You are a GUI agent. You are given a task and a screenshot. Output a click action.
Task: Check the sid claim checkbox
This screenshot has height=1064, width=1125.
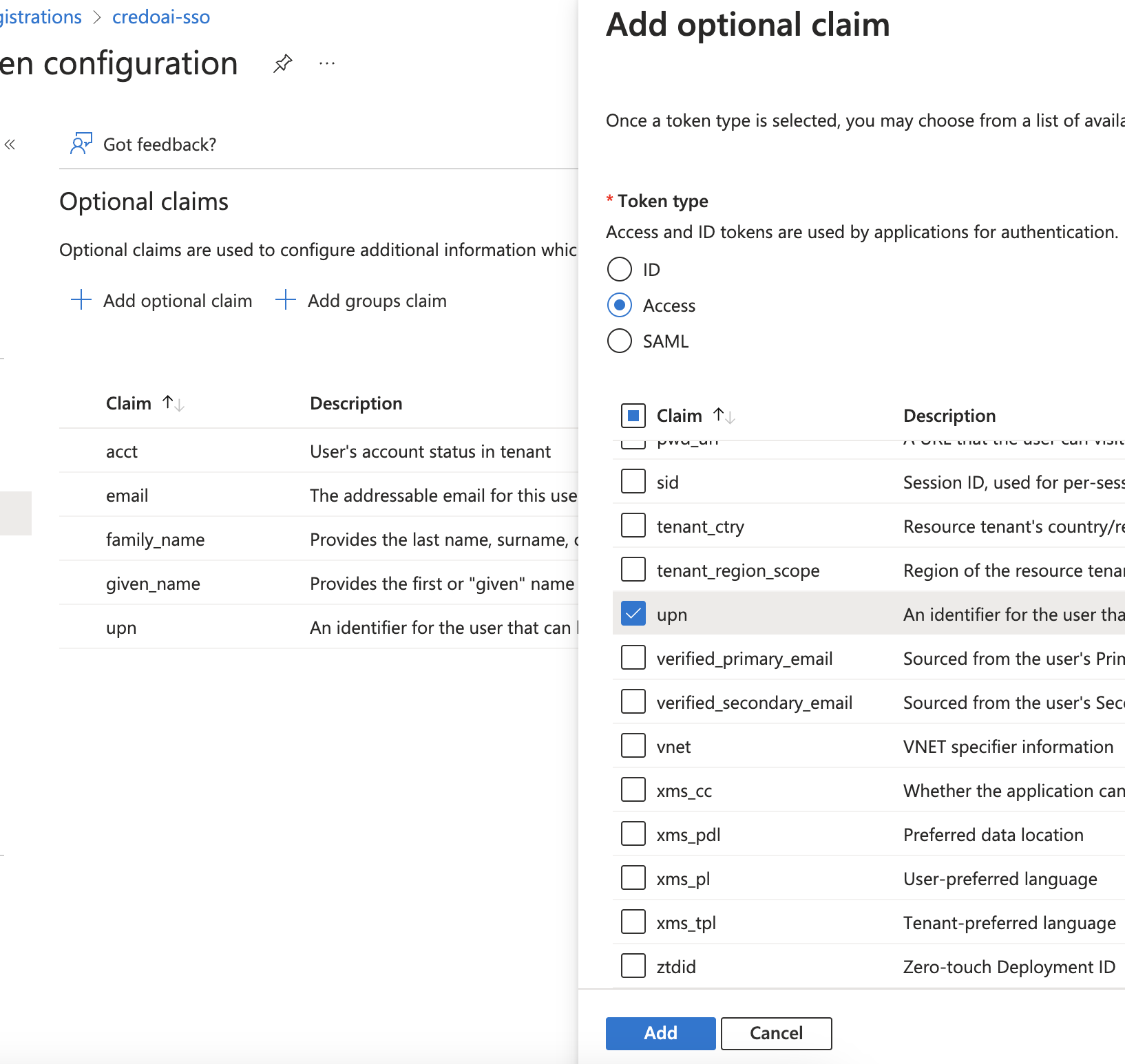pyautogui.click(x=633, y=481)
